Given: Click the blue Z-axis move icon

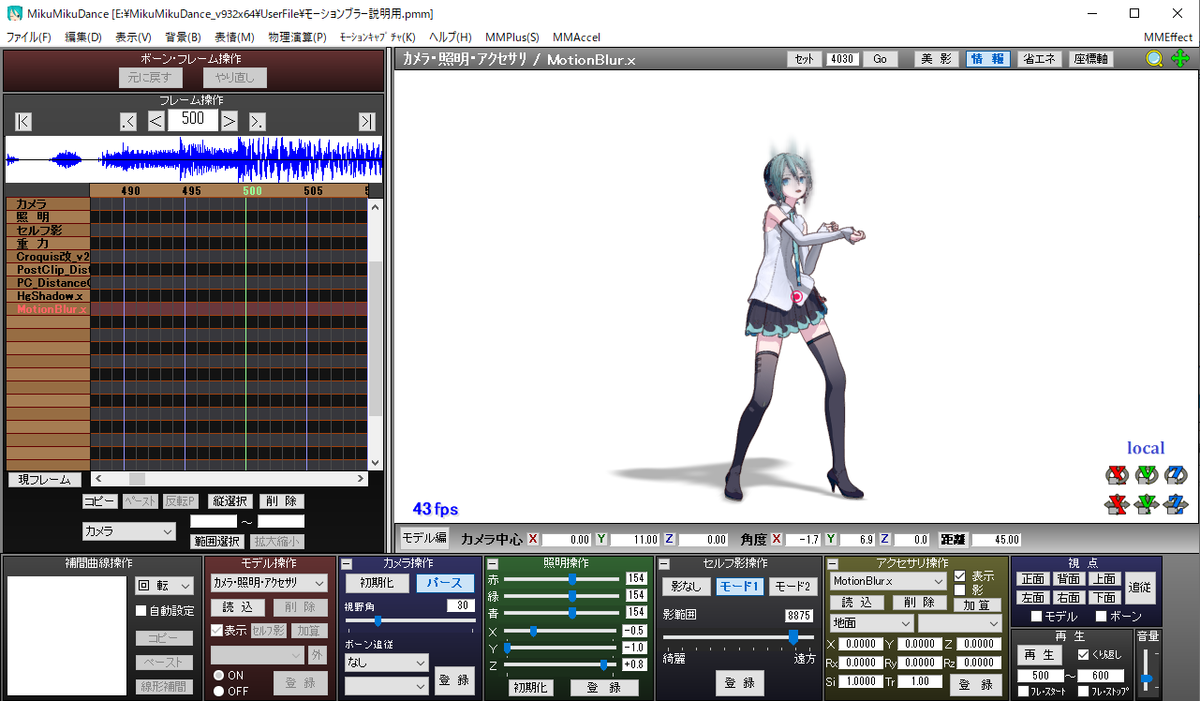Looking at the screenshot, I should tap(1175, 503).
